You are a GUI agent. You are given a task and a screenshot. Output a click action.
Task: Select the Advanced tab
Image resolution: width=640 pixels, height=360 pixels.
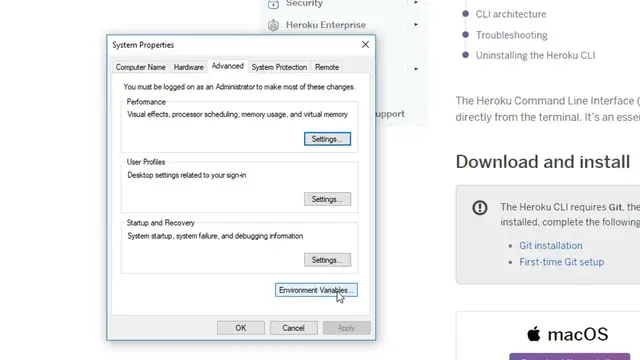(x=228, y=66)
